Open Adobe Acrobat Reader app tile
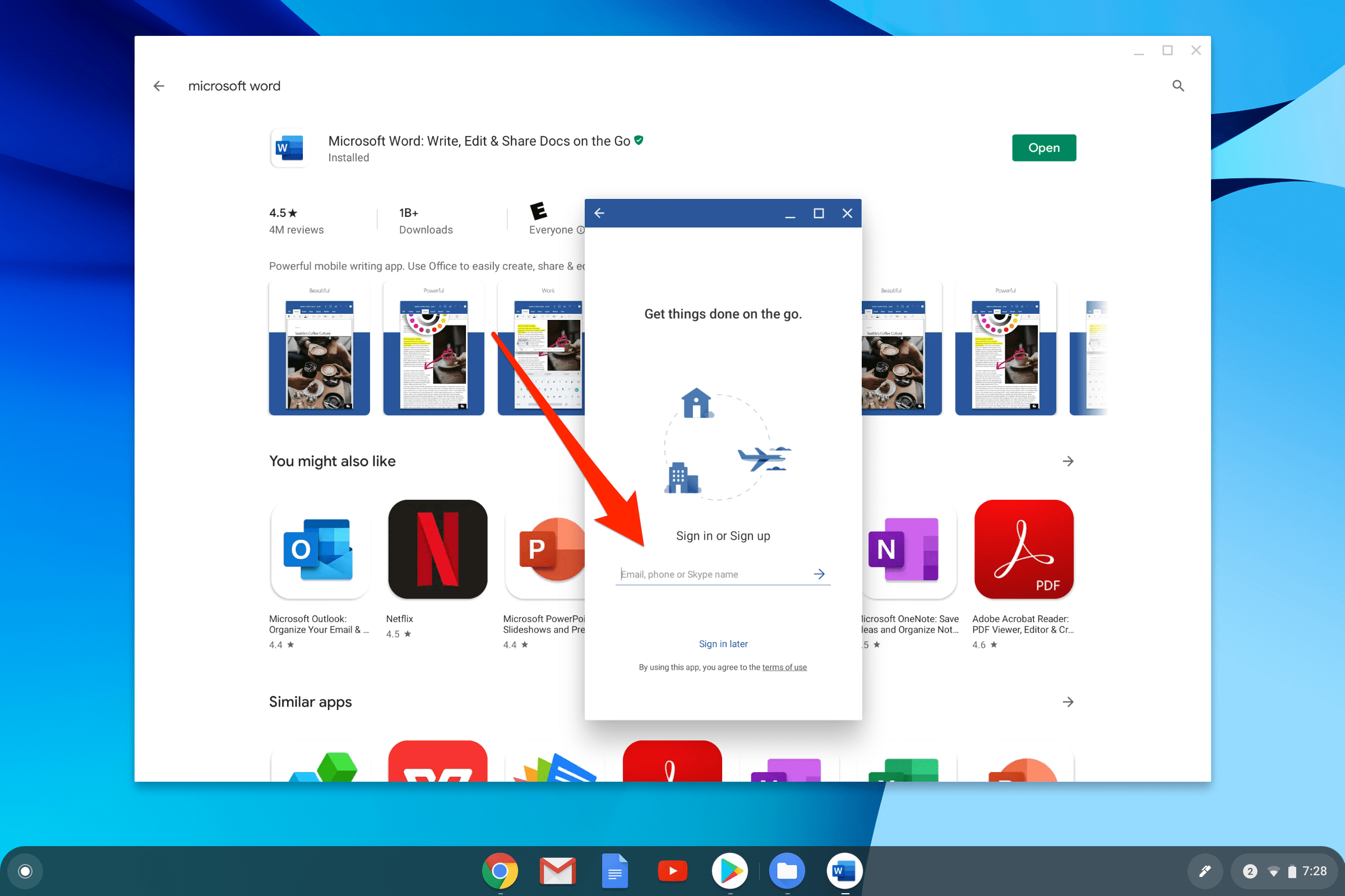The image size is (1345, 896). point(1023,549)
